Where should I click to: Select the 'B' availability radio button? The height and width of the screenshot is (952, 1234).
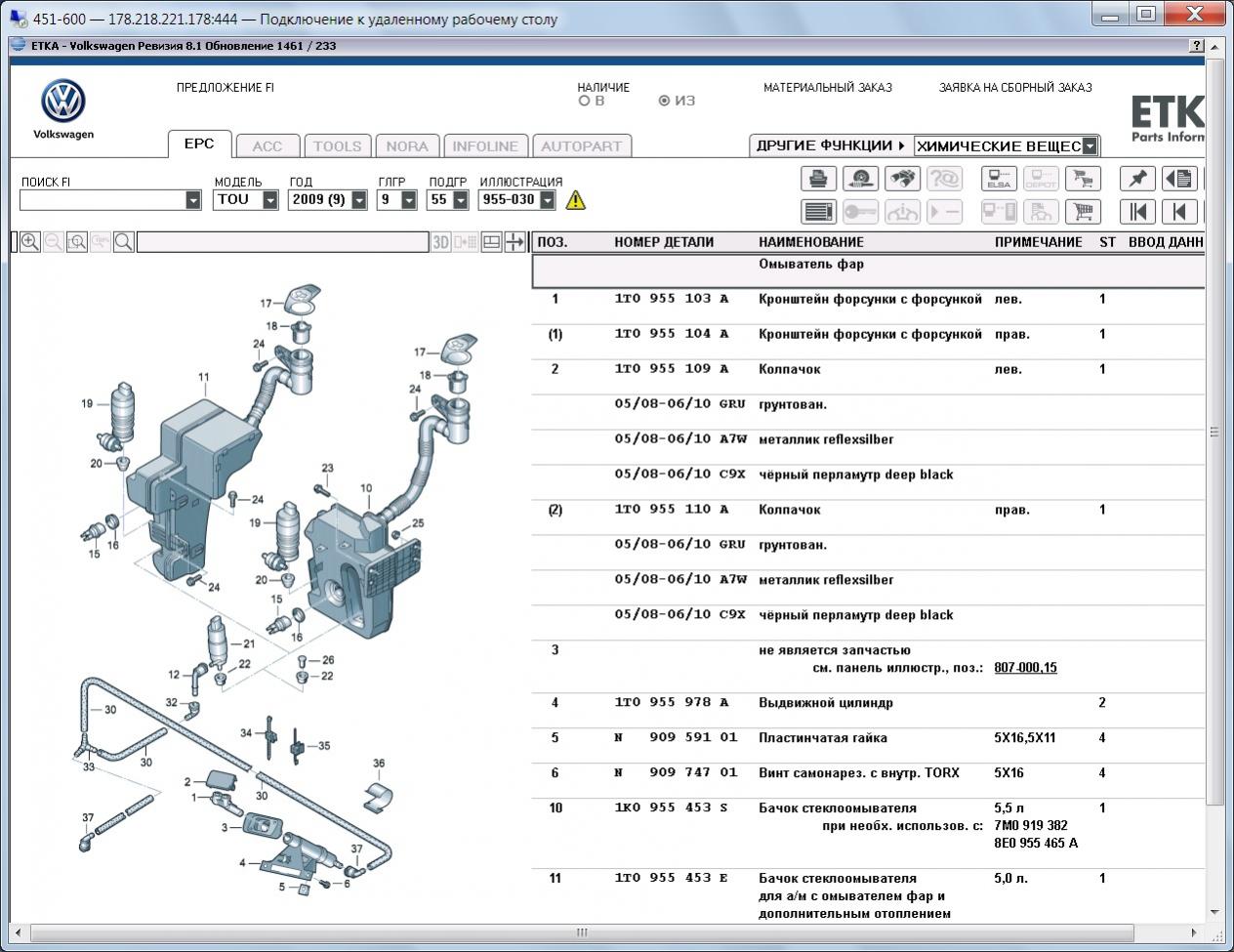[x=584, y=101]
